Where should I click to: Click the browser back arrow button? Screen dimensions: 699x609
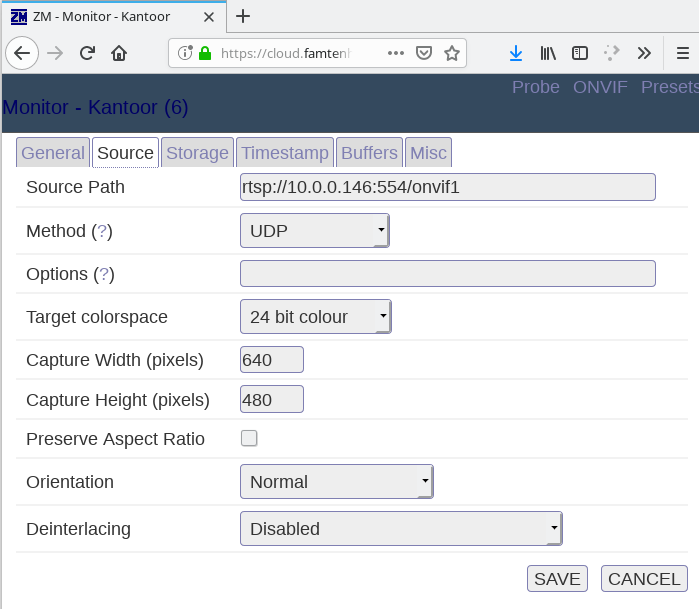(22, 53)
